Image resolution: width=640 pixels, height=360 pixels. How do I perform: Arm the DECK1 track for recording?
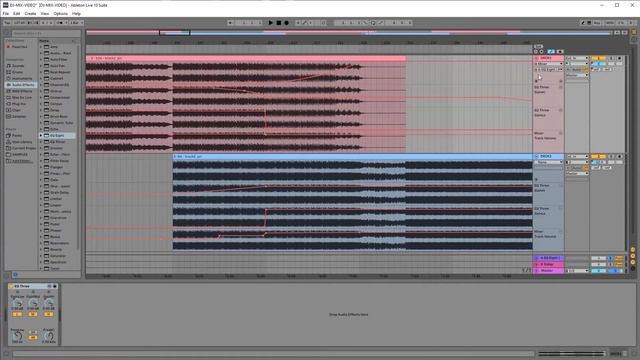pos(620,58)
